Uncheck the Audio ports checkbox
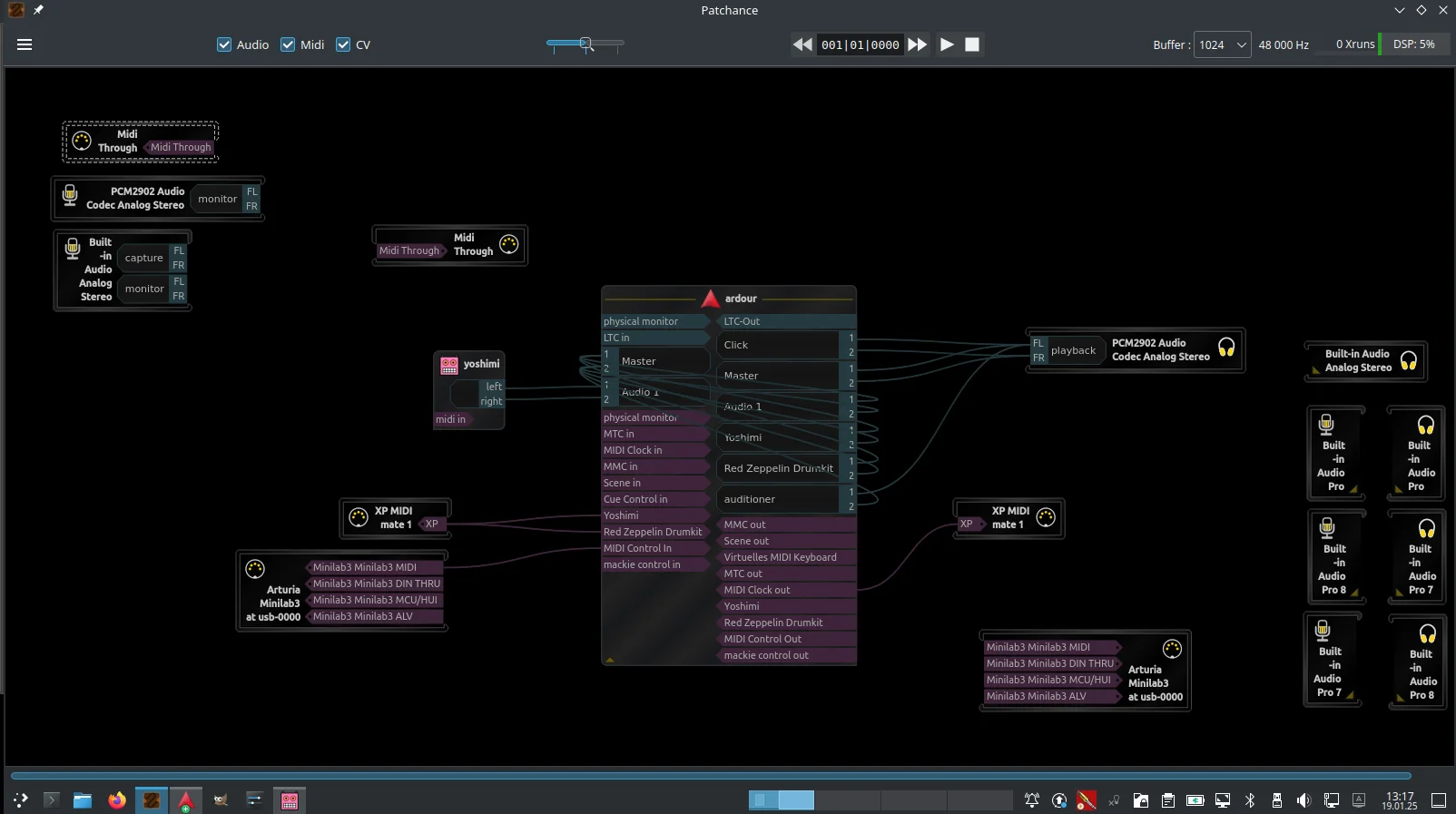1456x814 pixels. (224, 44)
